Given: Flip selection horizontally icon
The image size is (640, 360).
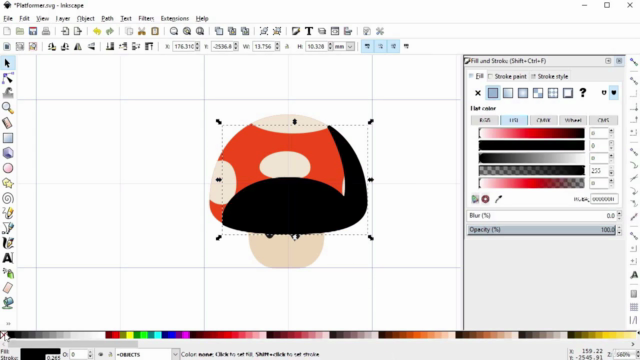Looking at the screenshot, I should (x=78, y=47).
